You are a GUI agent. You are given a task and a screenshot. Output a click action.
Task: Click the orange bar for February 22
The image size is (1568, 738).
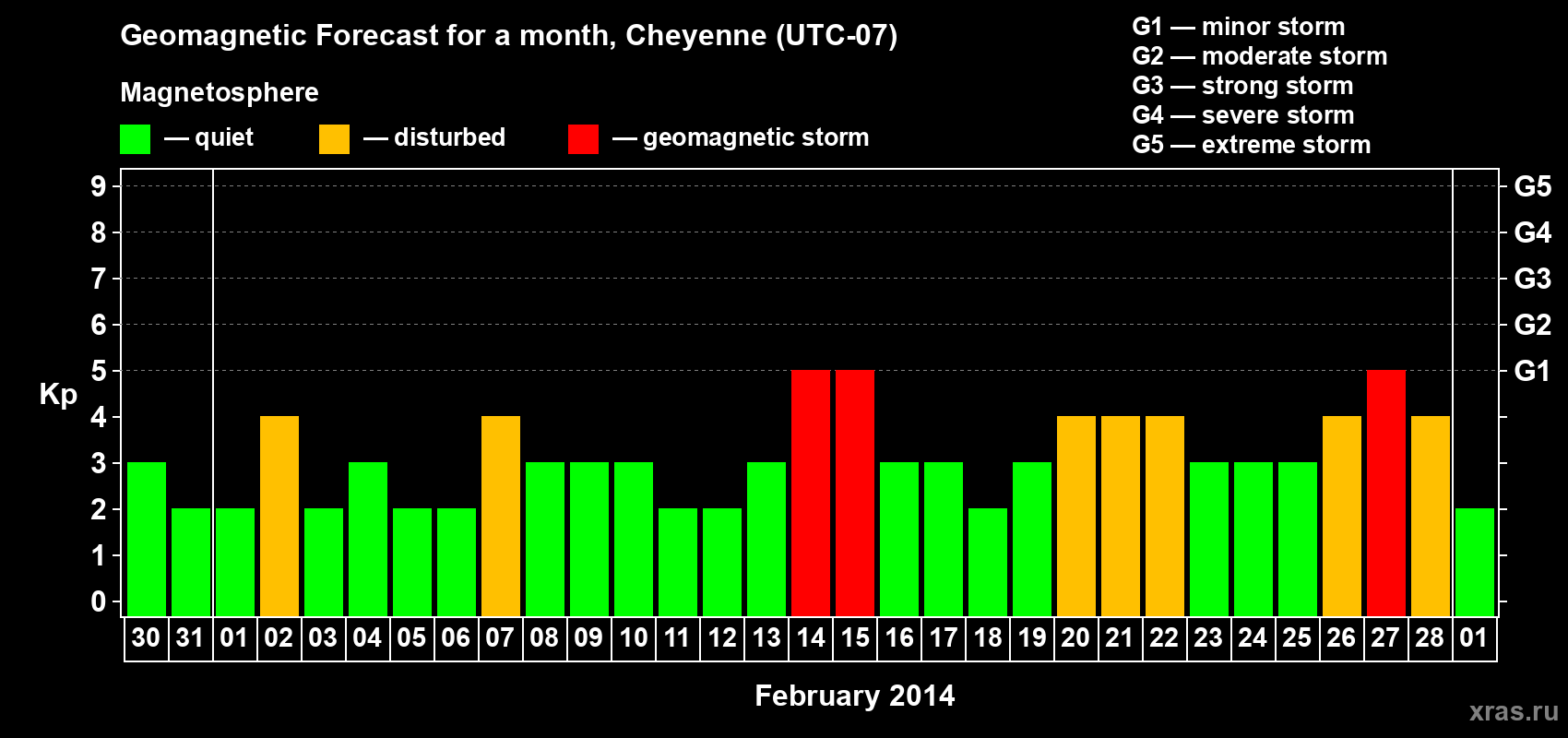coord(1165,517)
